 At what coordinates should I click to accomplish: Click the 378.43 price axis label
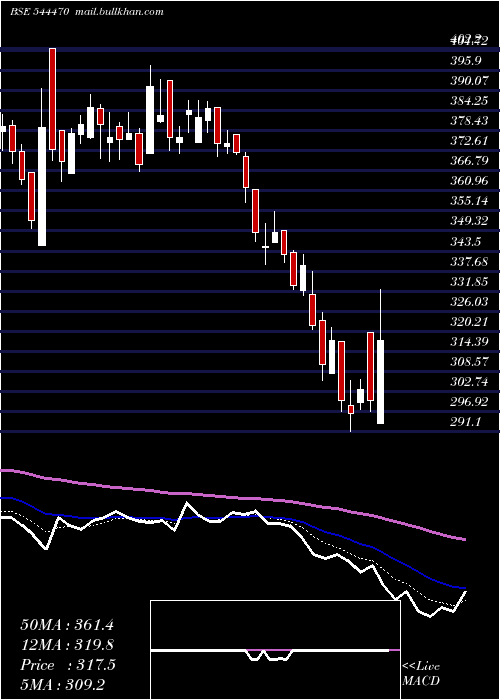tap(469, 121)
